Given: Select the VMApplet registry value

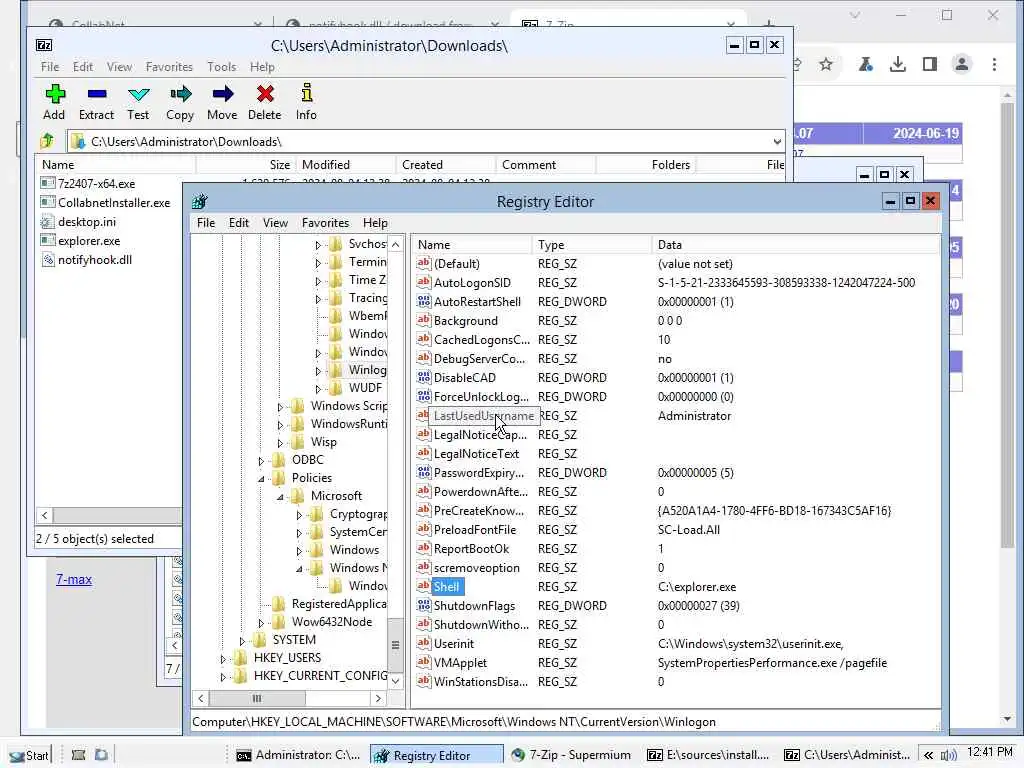Looking at the screenshot, I should [x=460, y=662].
